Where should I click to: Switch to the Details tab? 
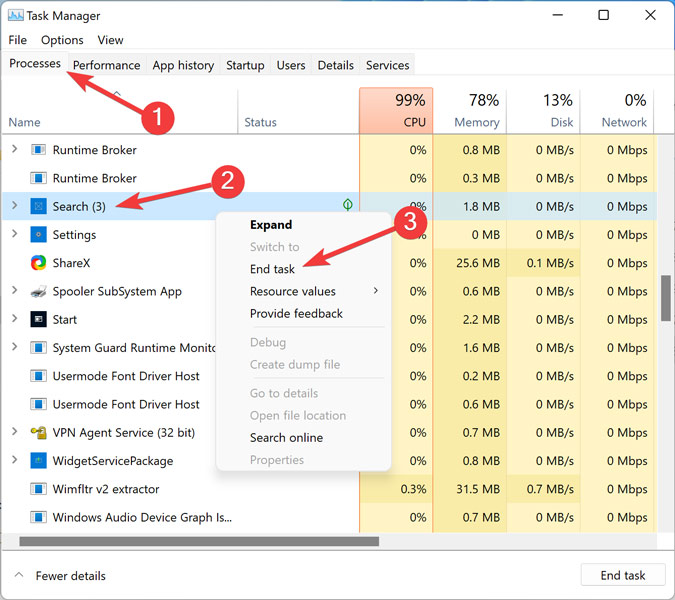click(336, 65)
